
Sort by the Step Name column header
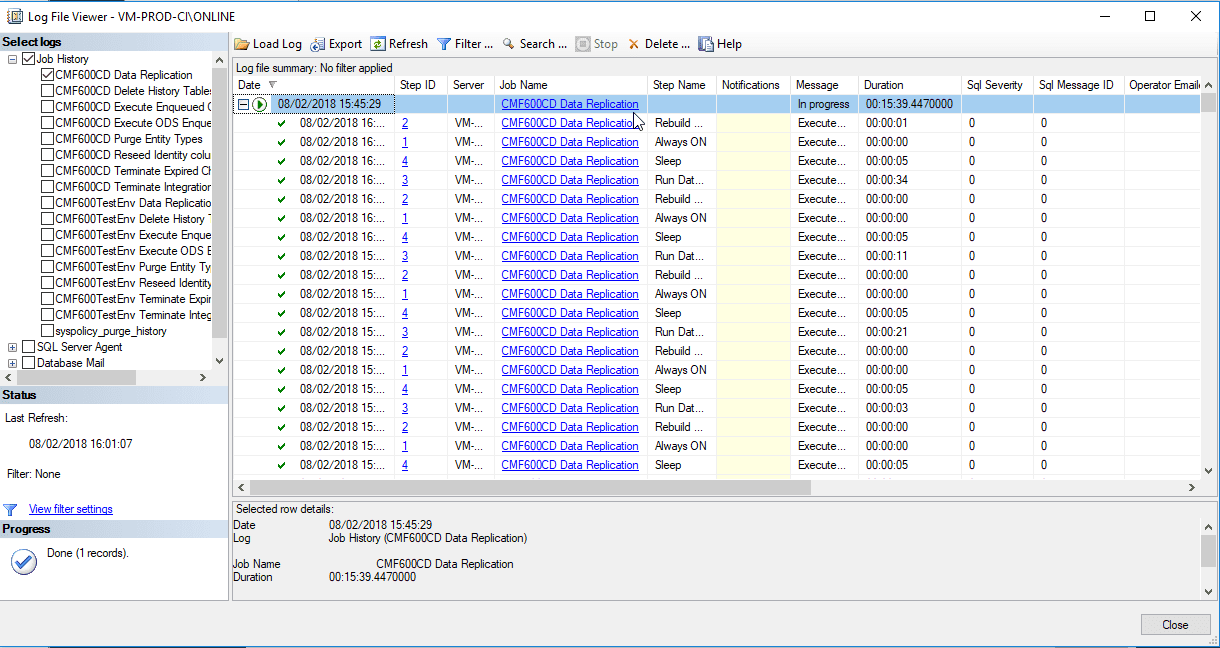pos(678,85)
